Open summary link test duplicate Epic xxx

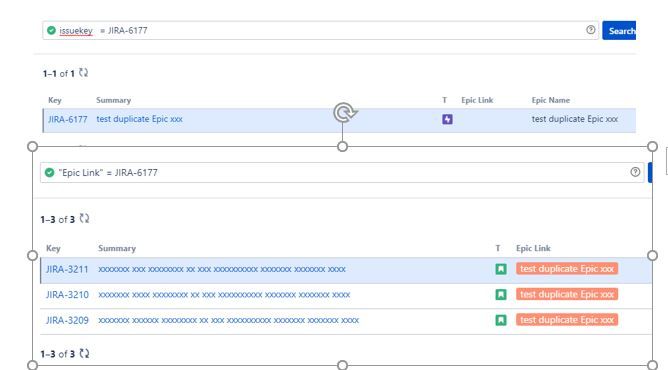tap(139, 119)
